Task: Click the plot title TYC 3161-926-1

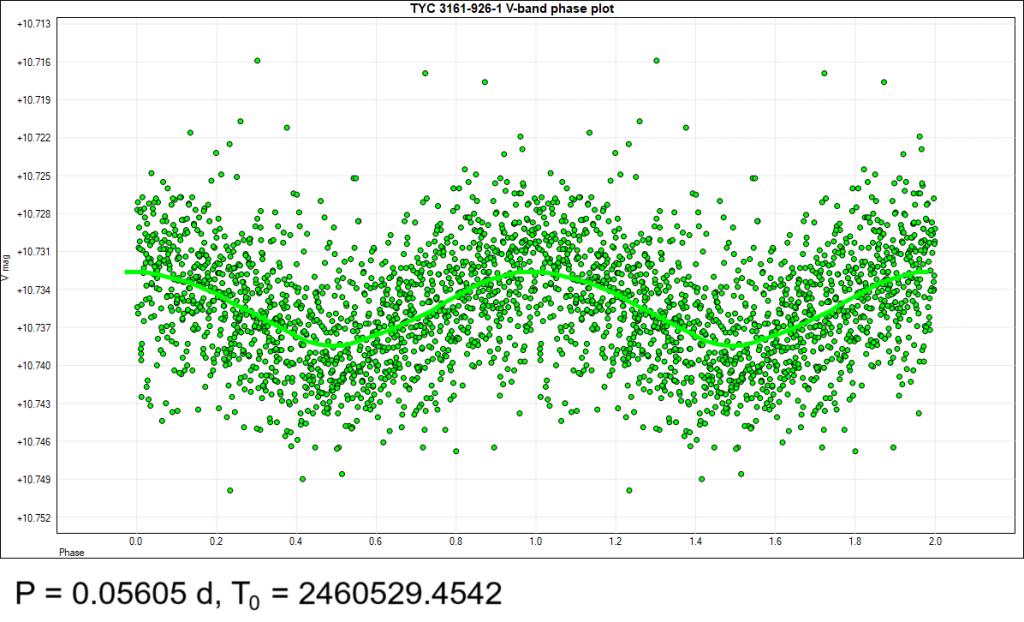Action: tap(512, 8)
